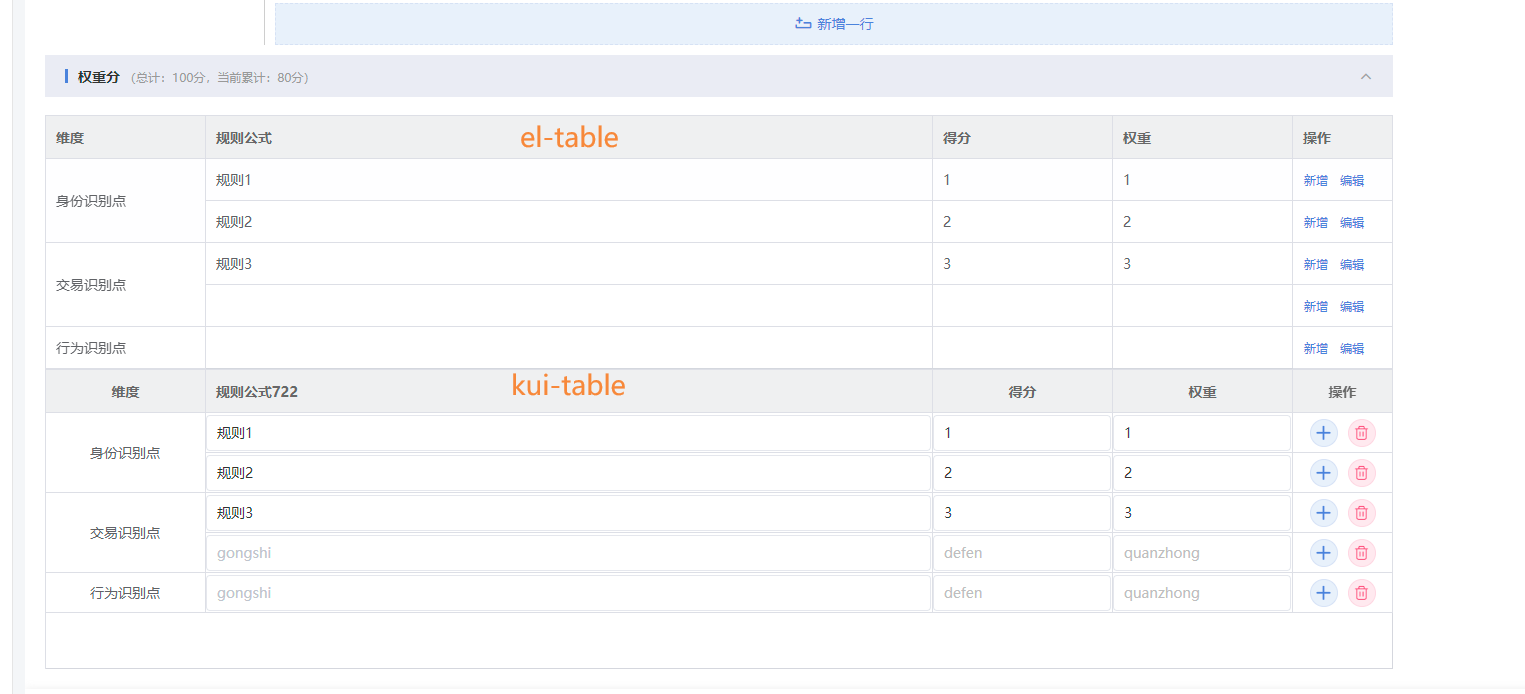Click plus icon in kui-table 规则2 row
The image size is (1525, 694).
(x=1323, y=473)
